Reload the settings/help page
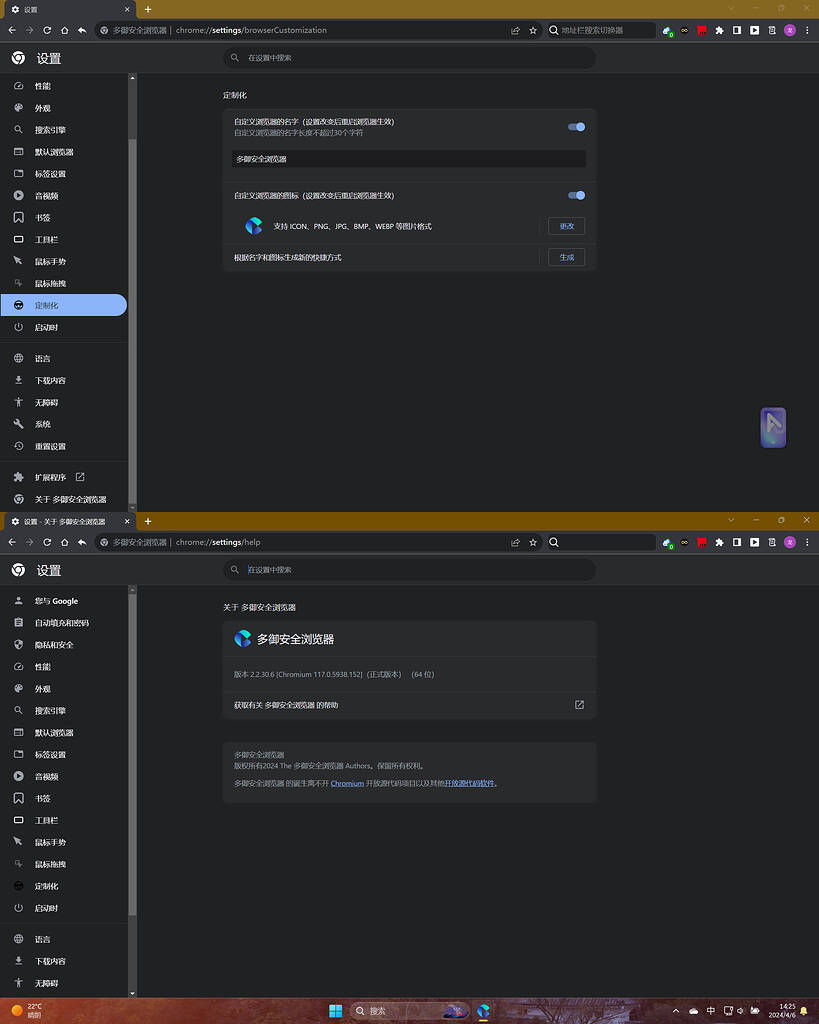The image size is (819, 1024). pyautogui.click(x=47, y=542)
